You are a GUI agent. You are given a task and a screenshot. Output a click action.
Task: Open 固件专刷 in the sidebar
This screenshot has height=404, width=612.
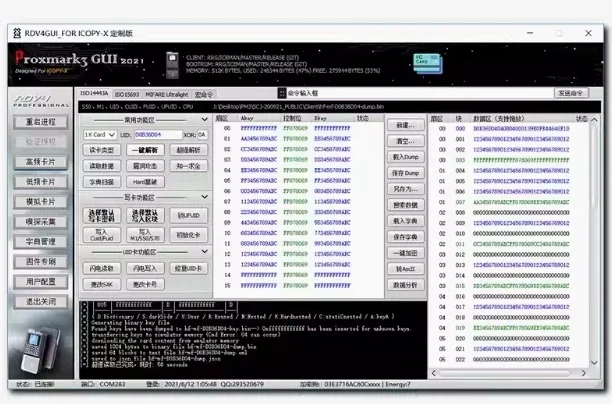pos(41,262)
